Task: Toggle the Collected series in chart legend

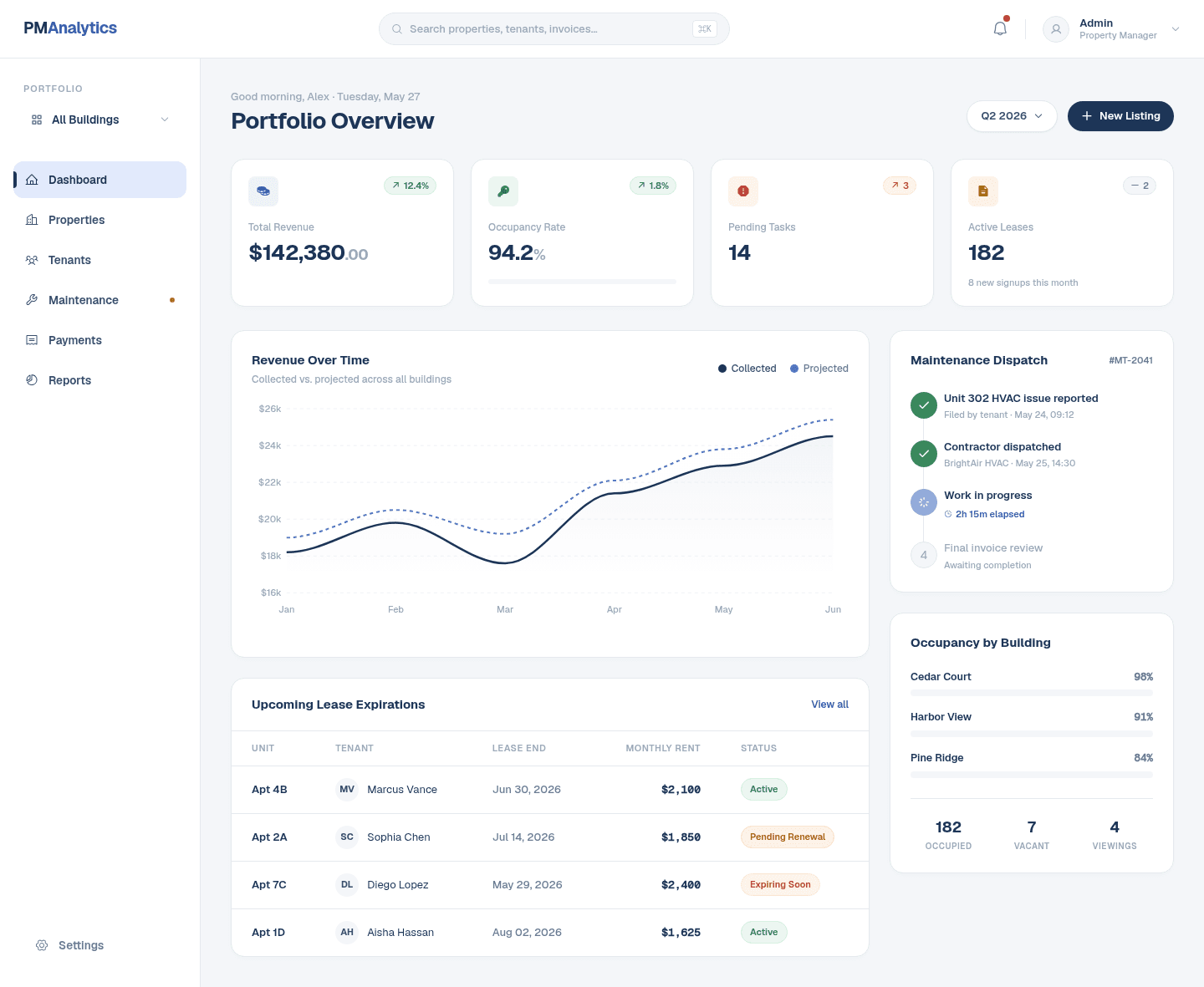Action: 747,369
